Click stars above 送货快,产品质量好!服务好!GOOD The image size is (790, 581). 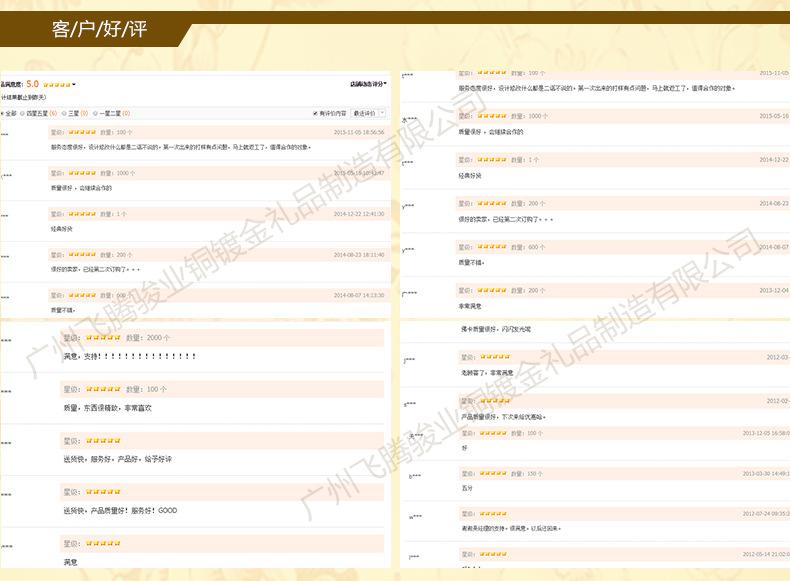[x=103, y=491]
